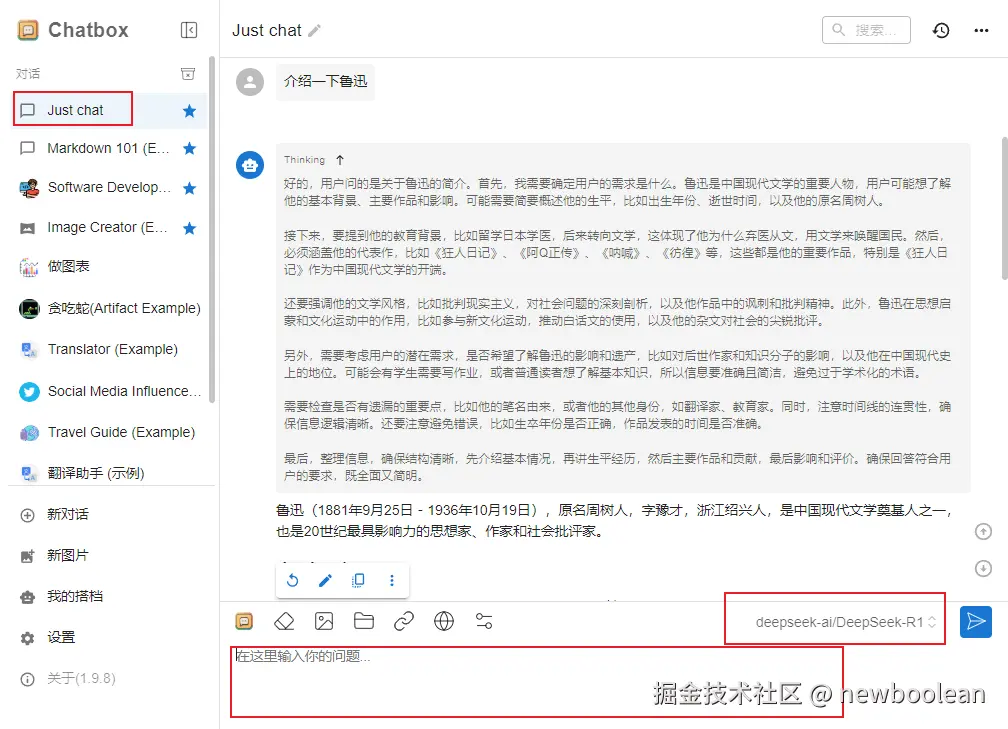Unstar the Markdown 101 conversation
The image size is (1008, 729).
coord(189,148)
